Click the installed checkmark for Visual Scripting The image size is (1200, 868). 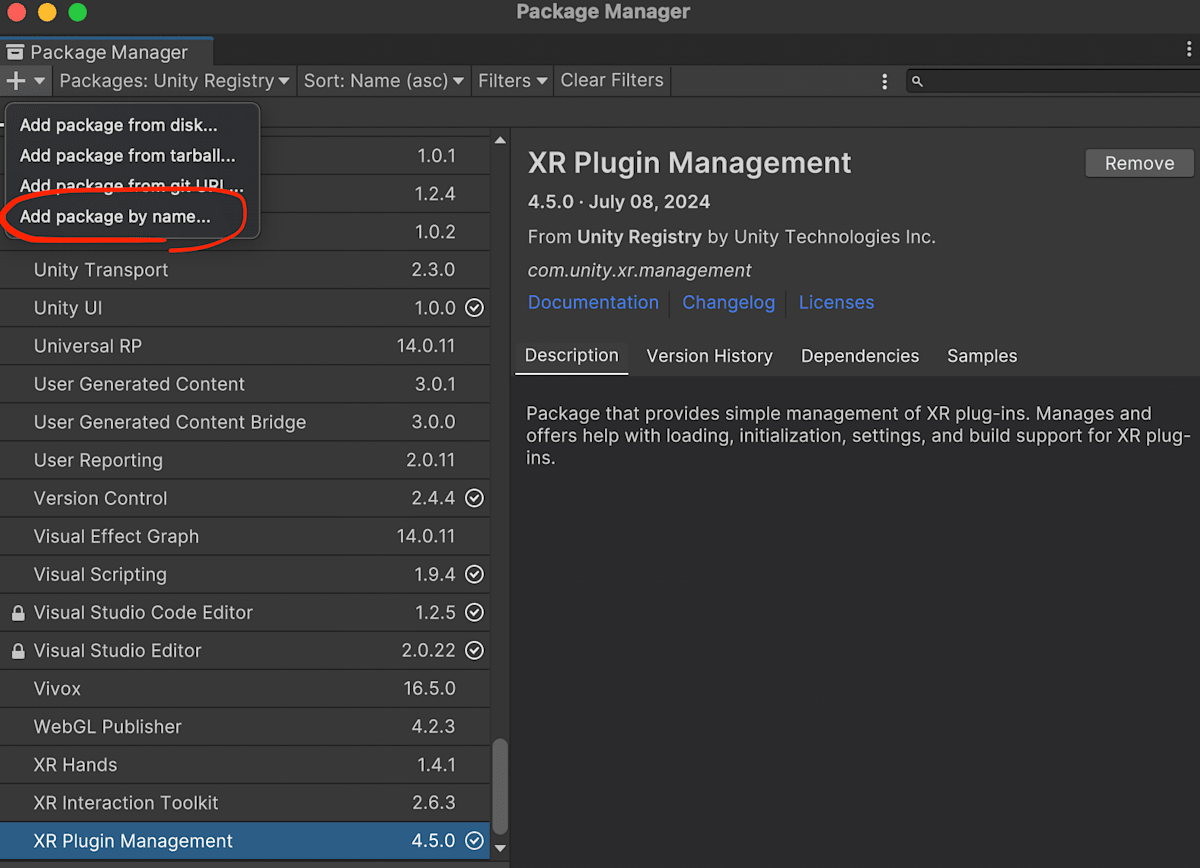click(x=475, y=574)
